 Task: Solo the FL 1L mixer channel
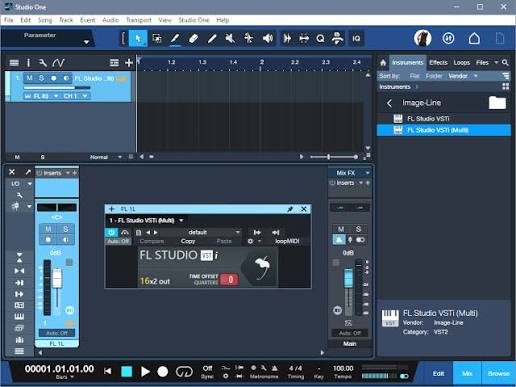[x=66, y=229]
